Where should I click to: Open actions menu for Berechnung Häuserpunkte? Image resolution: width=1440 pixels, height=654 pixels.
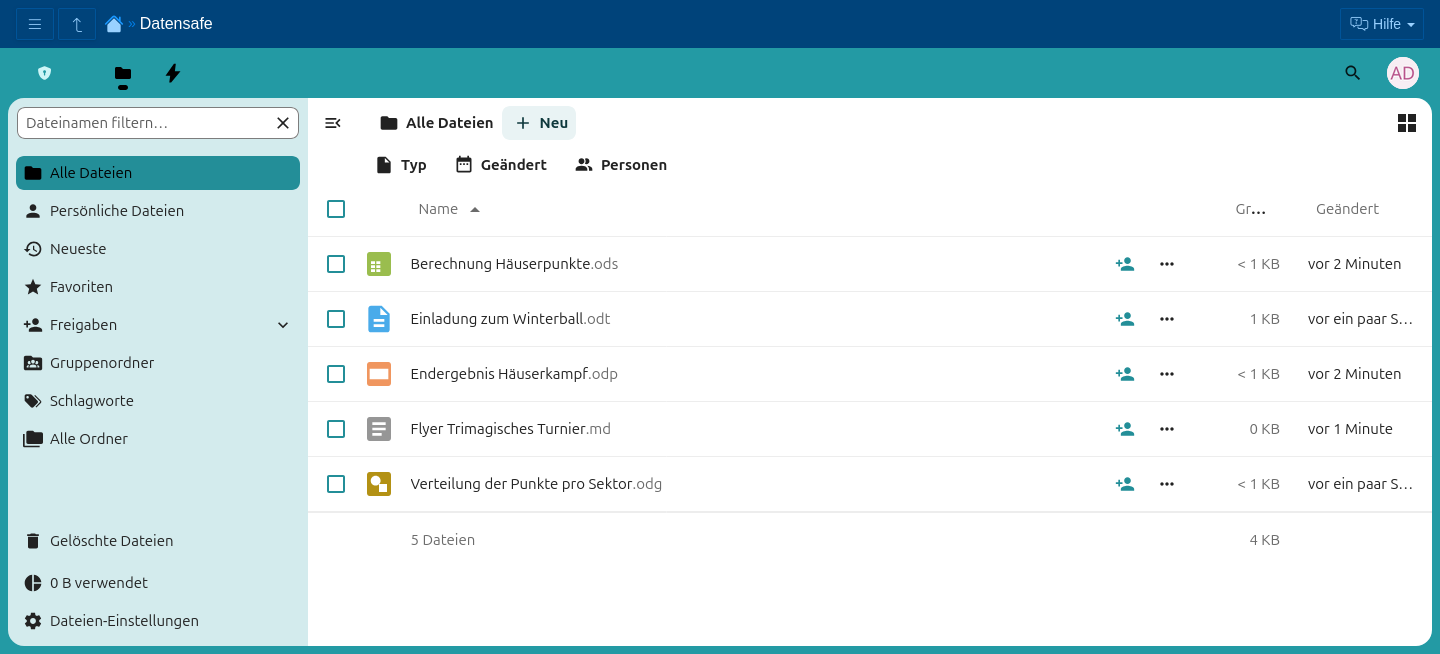pos(1166,264)
